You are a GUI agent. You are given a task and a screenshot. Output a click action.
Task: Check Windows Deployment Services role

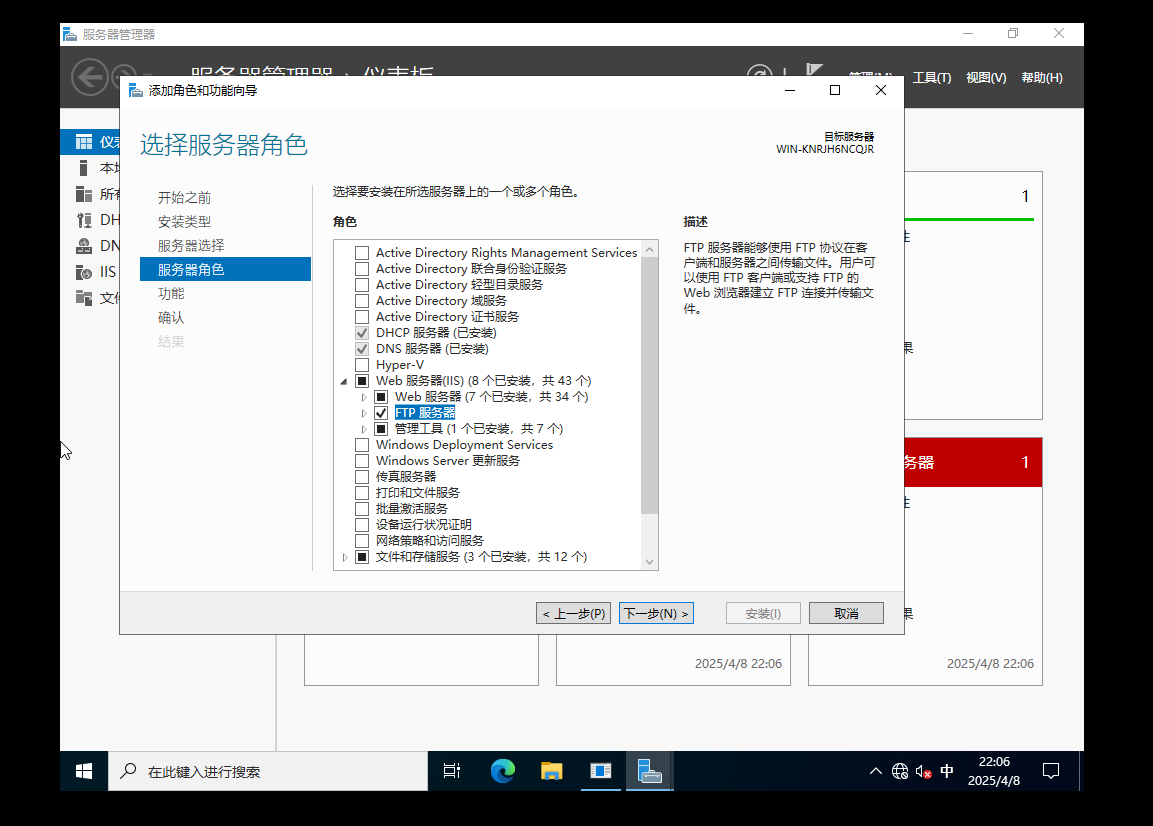(x=362, y=445)
